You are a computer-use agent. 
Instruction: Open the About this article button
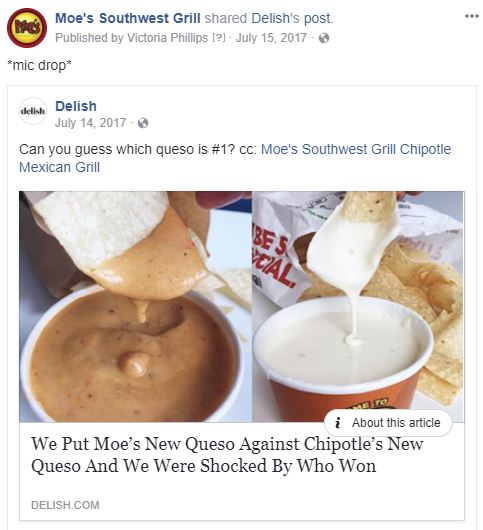pyautogui.click(x=388, y=423)
